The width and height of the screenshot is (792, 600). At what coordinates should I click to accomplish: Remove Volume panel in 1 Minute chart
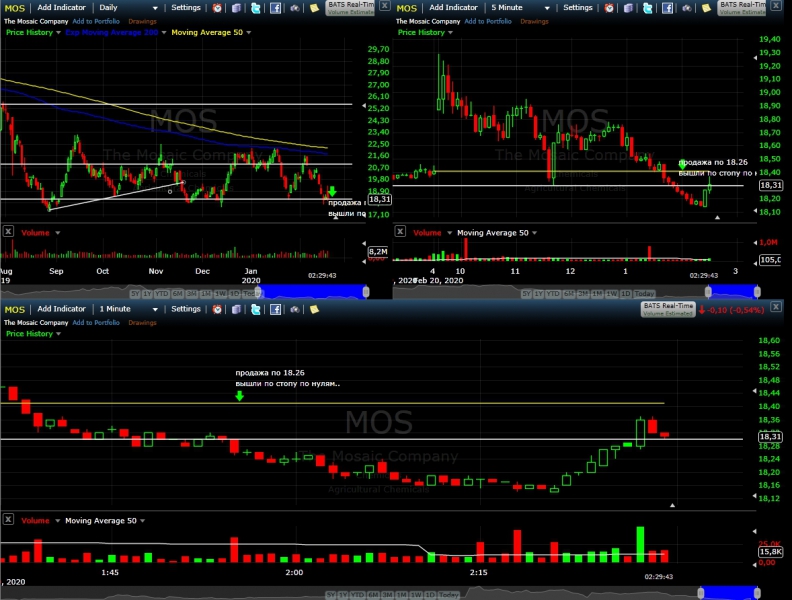[8, 519]
